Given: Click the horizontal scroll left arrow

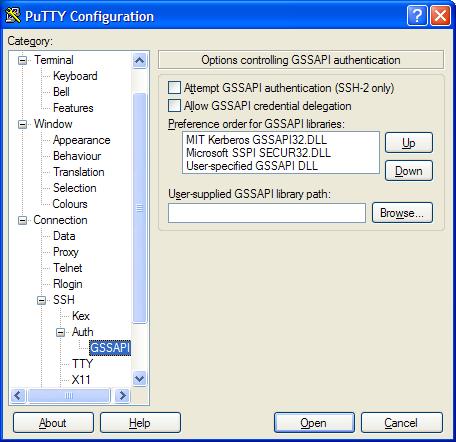Looking at the screenshot, I should point(18,396).
